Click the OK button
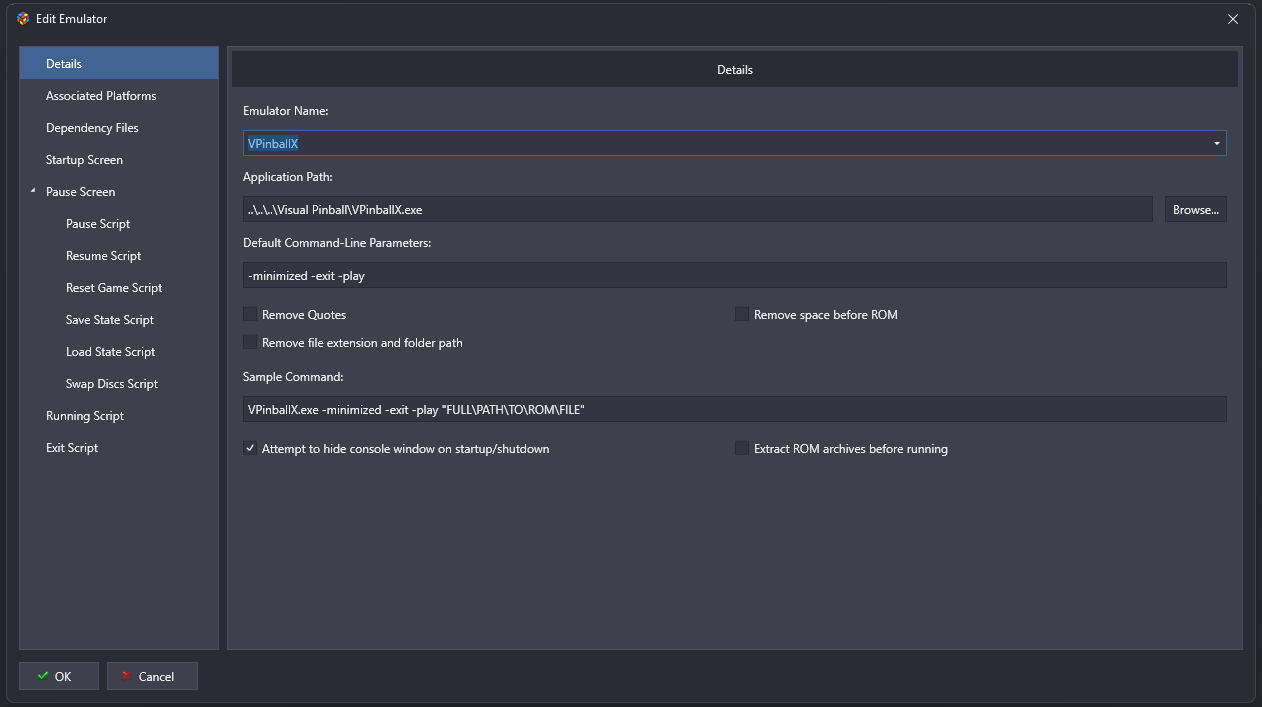The image size is (1262, 707). pyautogui.click(x=59, y=676)
